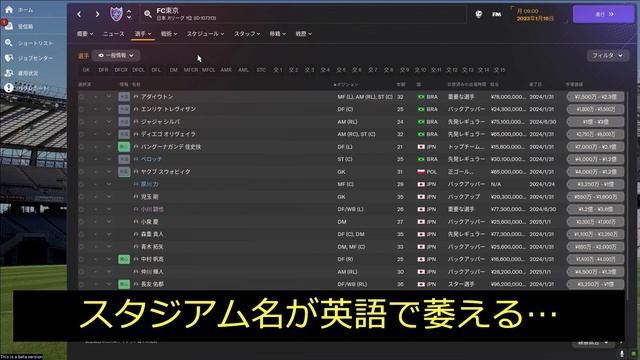Screen dimensions: 640x360
Task: Click the value range button for ジャジャ シルバ
Action: click(595, 122)
